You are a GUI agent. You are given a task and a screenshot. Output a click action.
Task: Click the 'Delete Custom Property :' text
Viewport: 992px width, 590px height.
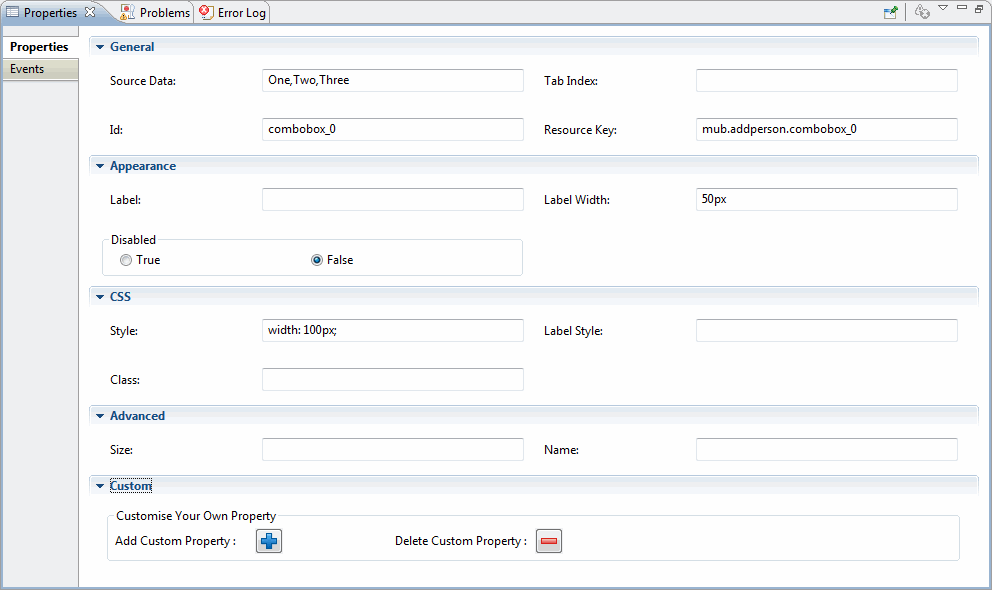coord(461,541)
